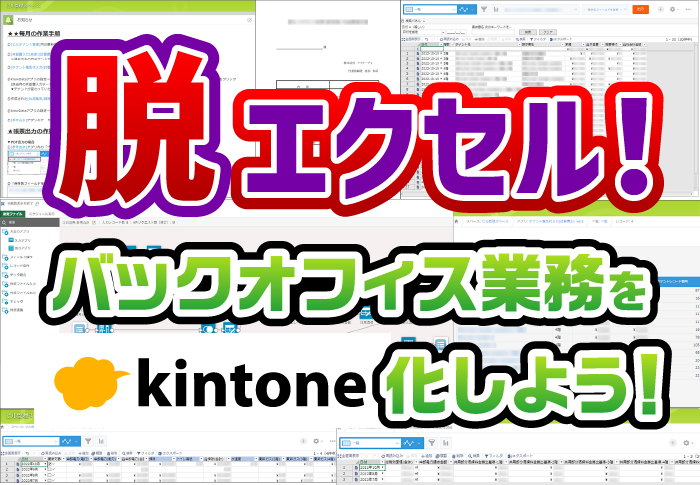Open the settings gear in the bottom-right list
The height and width of the screenshot is (485, 700).
pos(686,443)
